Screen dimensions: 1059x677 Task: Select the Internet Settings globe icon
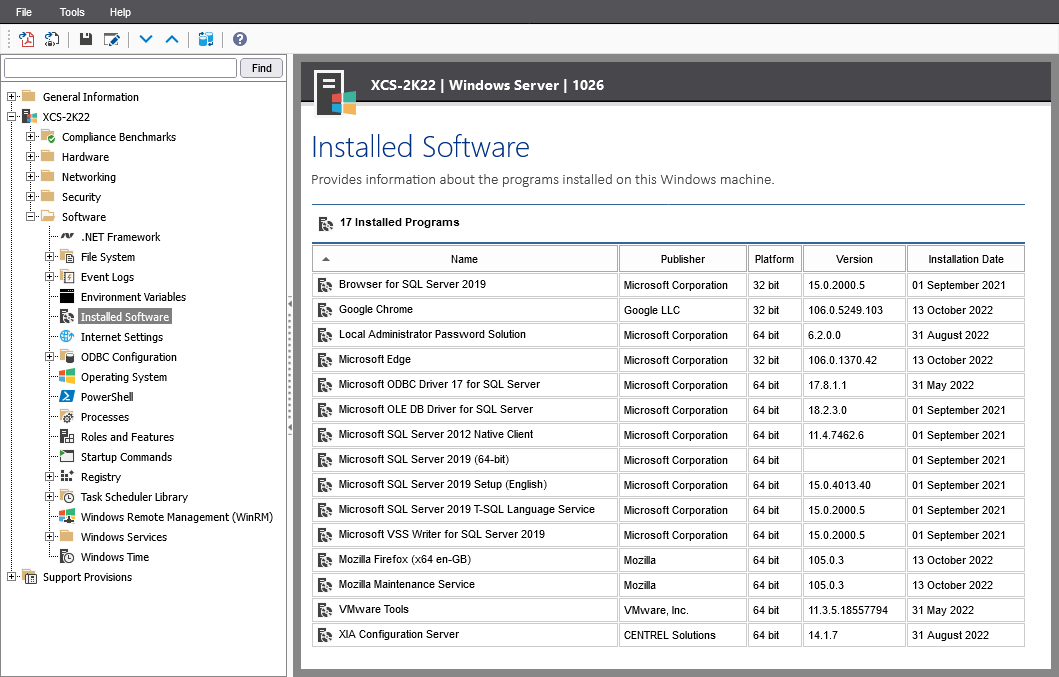(67, 336)
